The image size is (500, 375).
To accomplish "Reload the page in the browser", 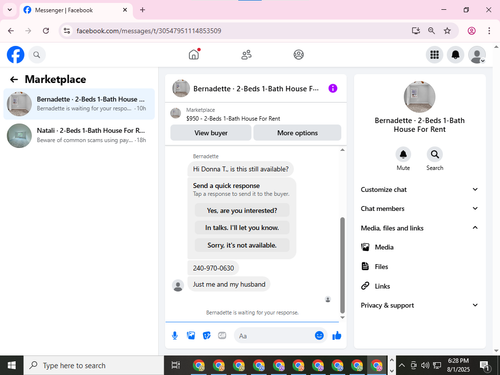I will pyautogui.click(x=46, y=31).
